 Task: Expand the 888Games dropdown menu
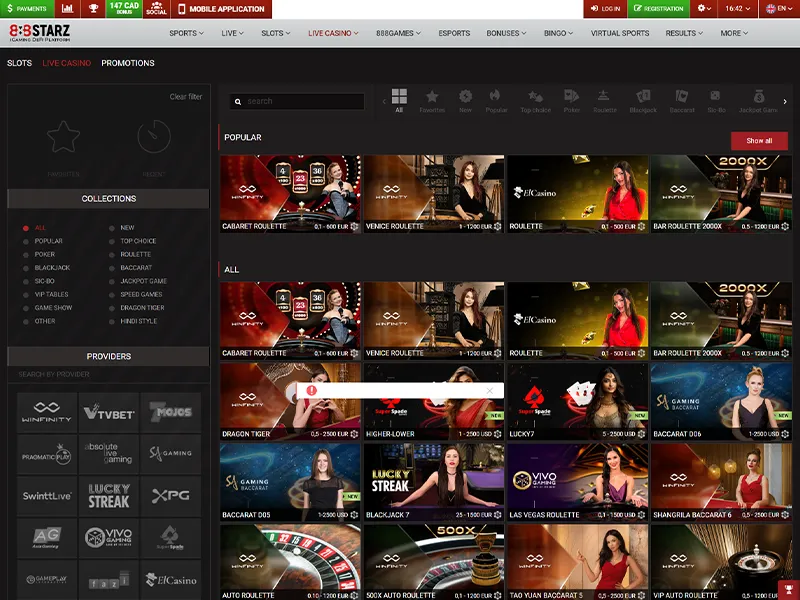click(x=398, y=33)
